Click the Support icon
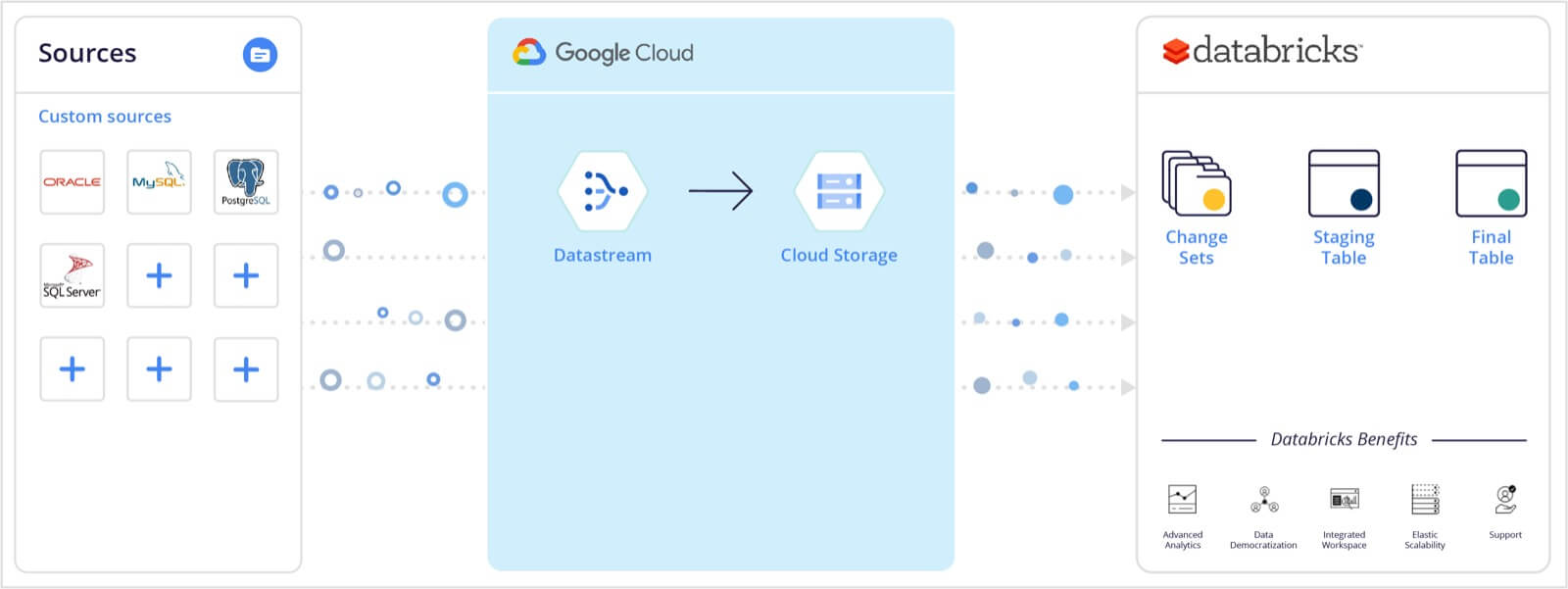This screenshot has height=589, width=1568. click(1505, 499)
